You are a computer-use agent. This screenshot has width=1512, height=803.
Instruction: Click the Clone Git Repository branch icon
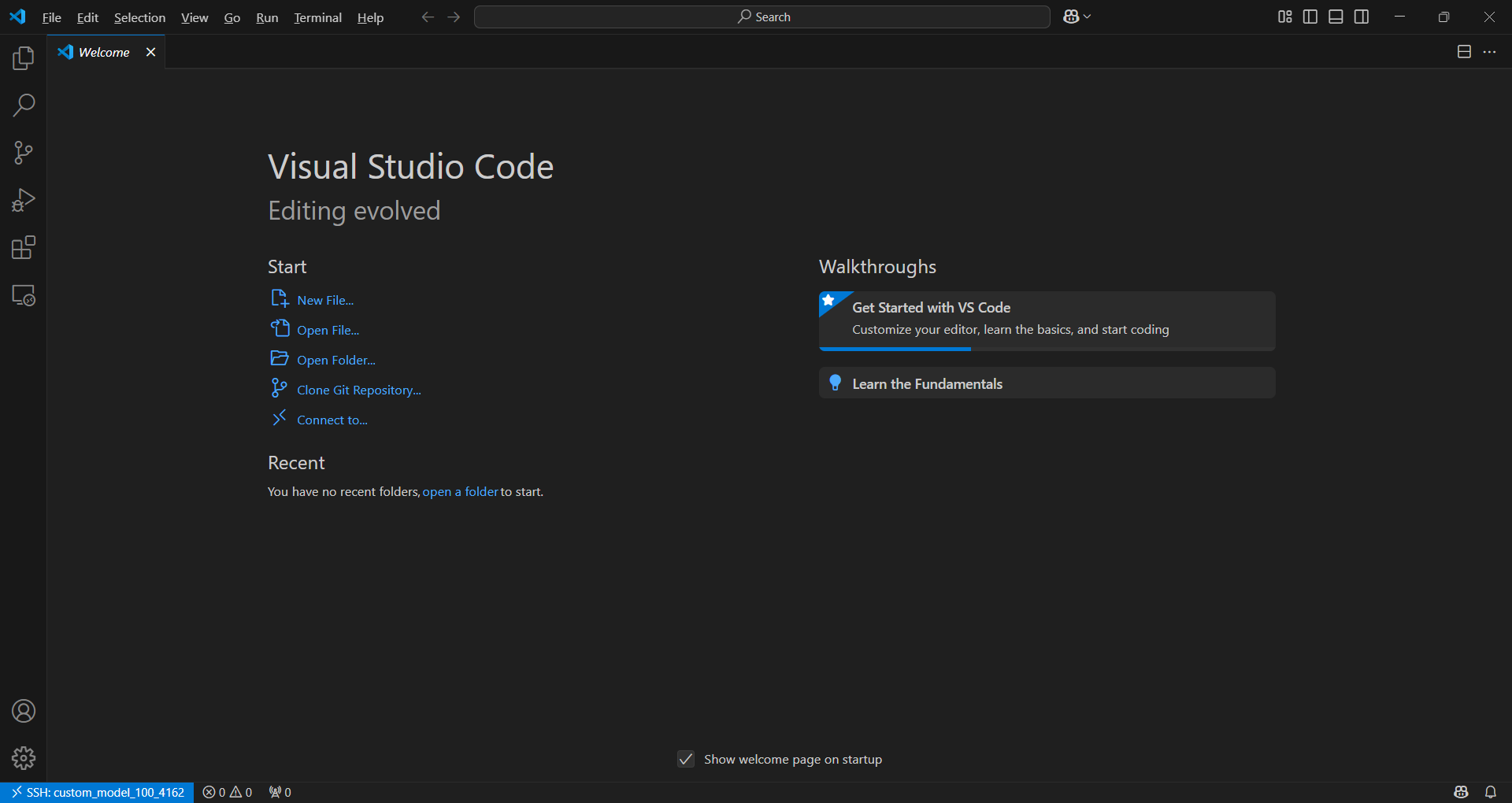pos(280,387)
